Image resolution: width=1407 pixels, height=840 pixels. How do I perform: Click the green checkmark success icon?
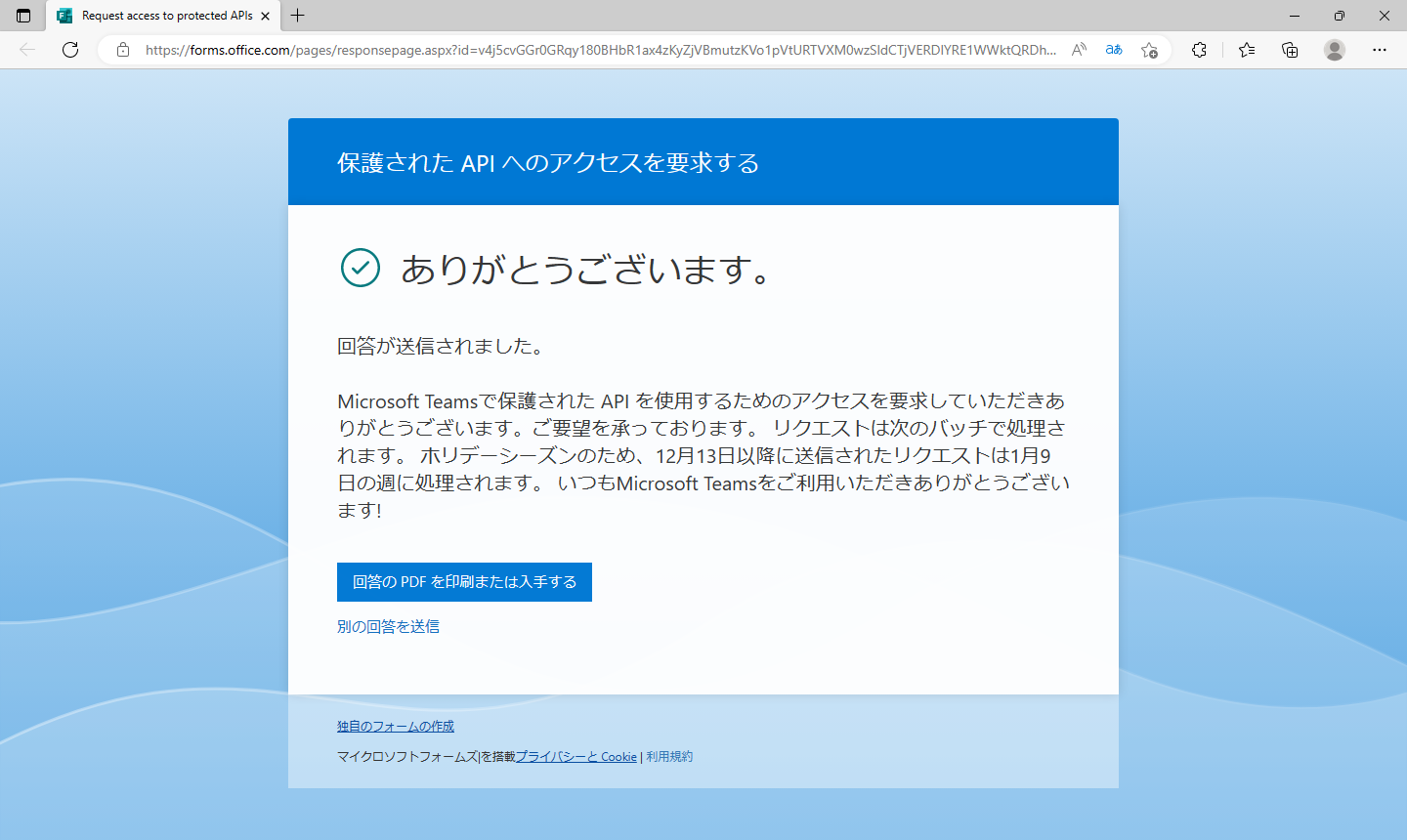[x=361, y=268]
